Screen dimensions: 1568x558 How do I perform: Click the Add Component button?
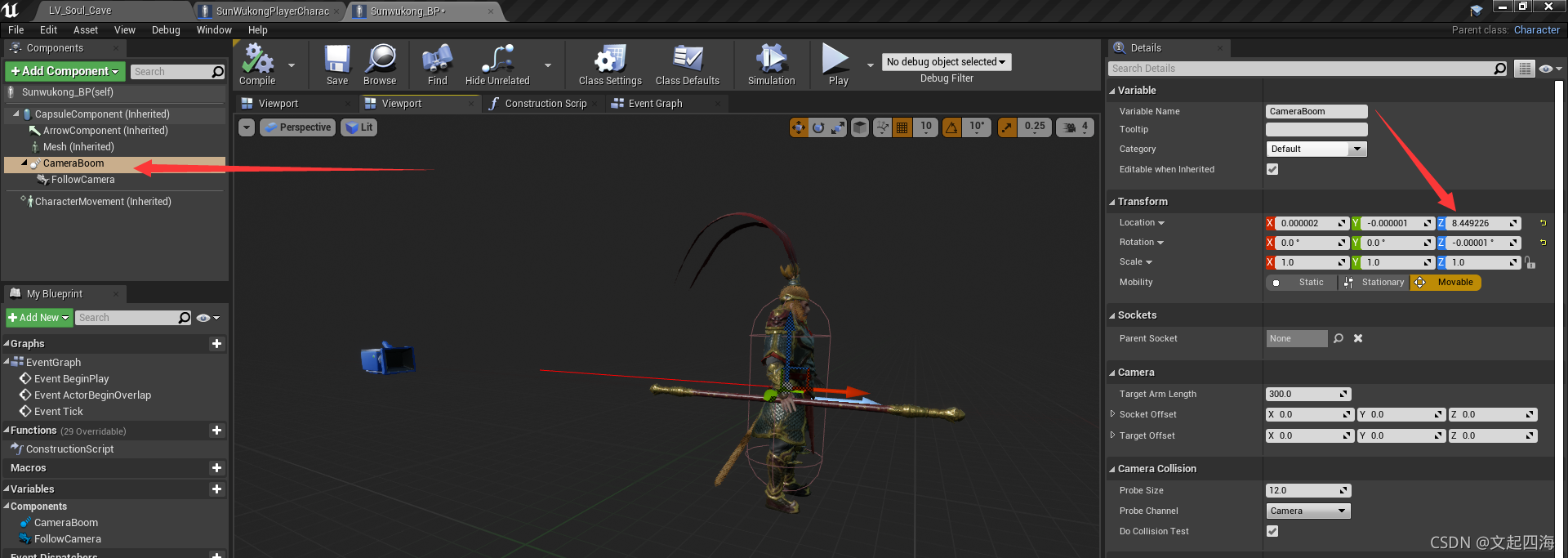(x=65, y=72)
